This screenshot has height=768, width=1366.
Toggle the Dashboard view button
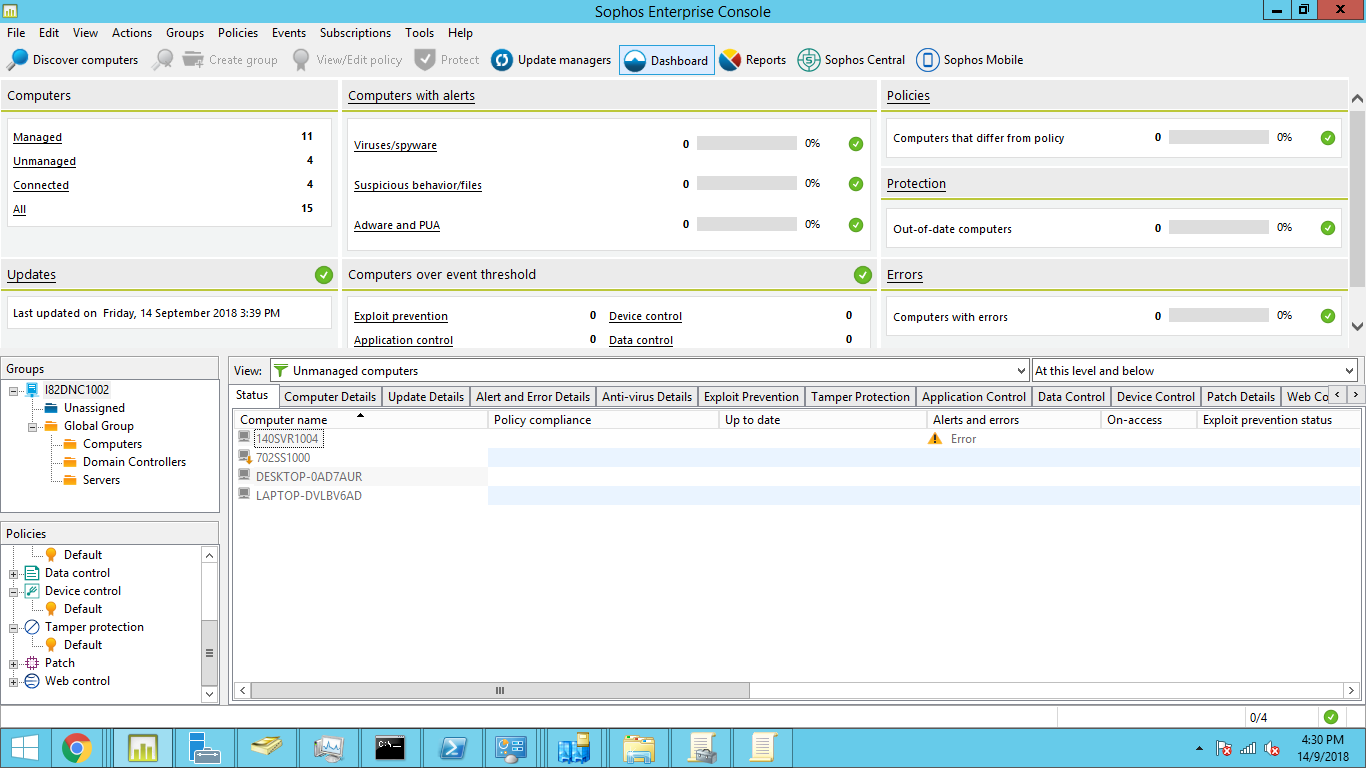tap(666, 60)
